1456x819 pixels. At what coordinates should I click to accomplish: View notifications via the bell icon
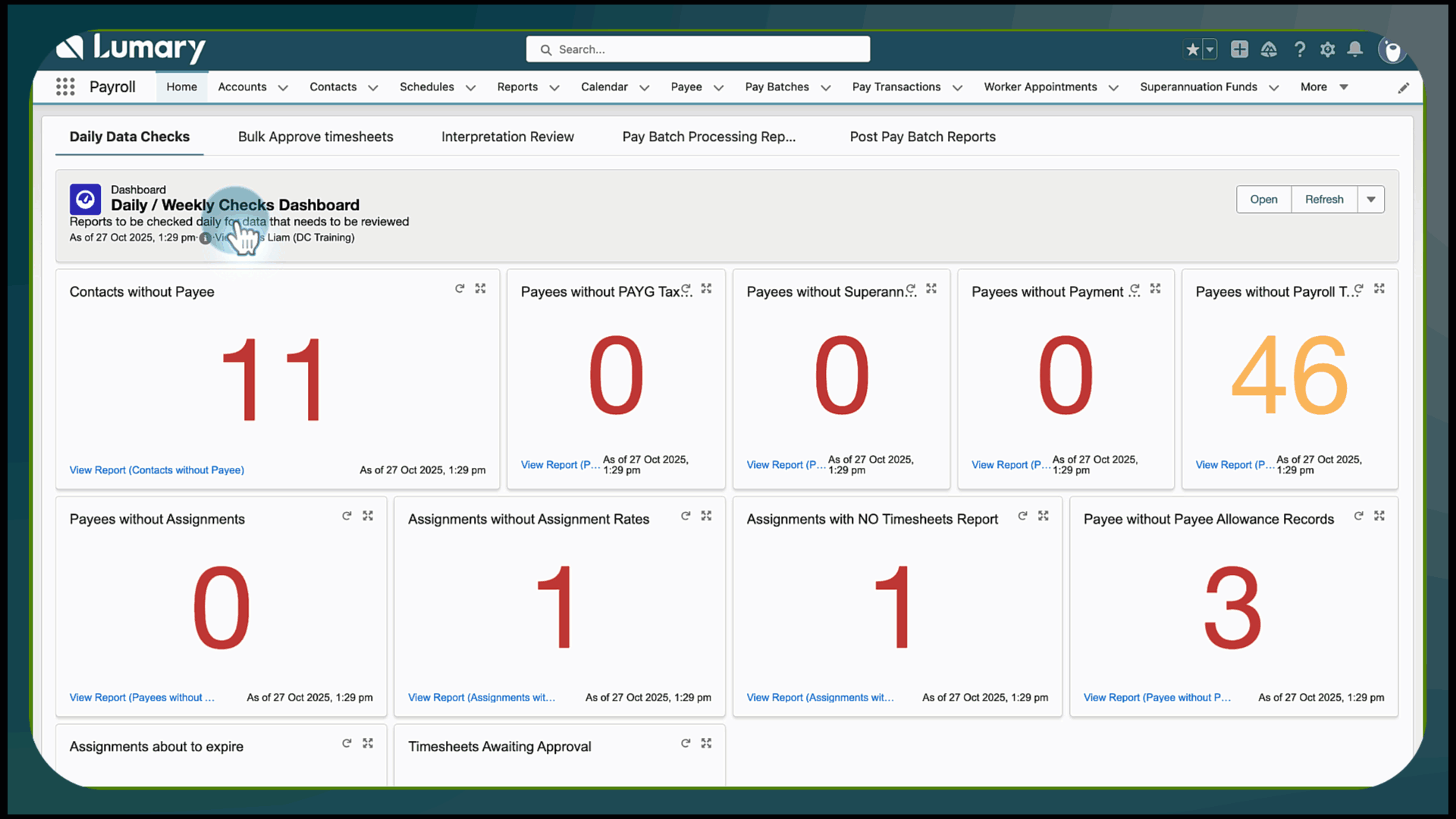pyautogui.click(x=1354, y=49)
